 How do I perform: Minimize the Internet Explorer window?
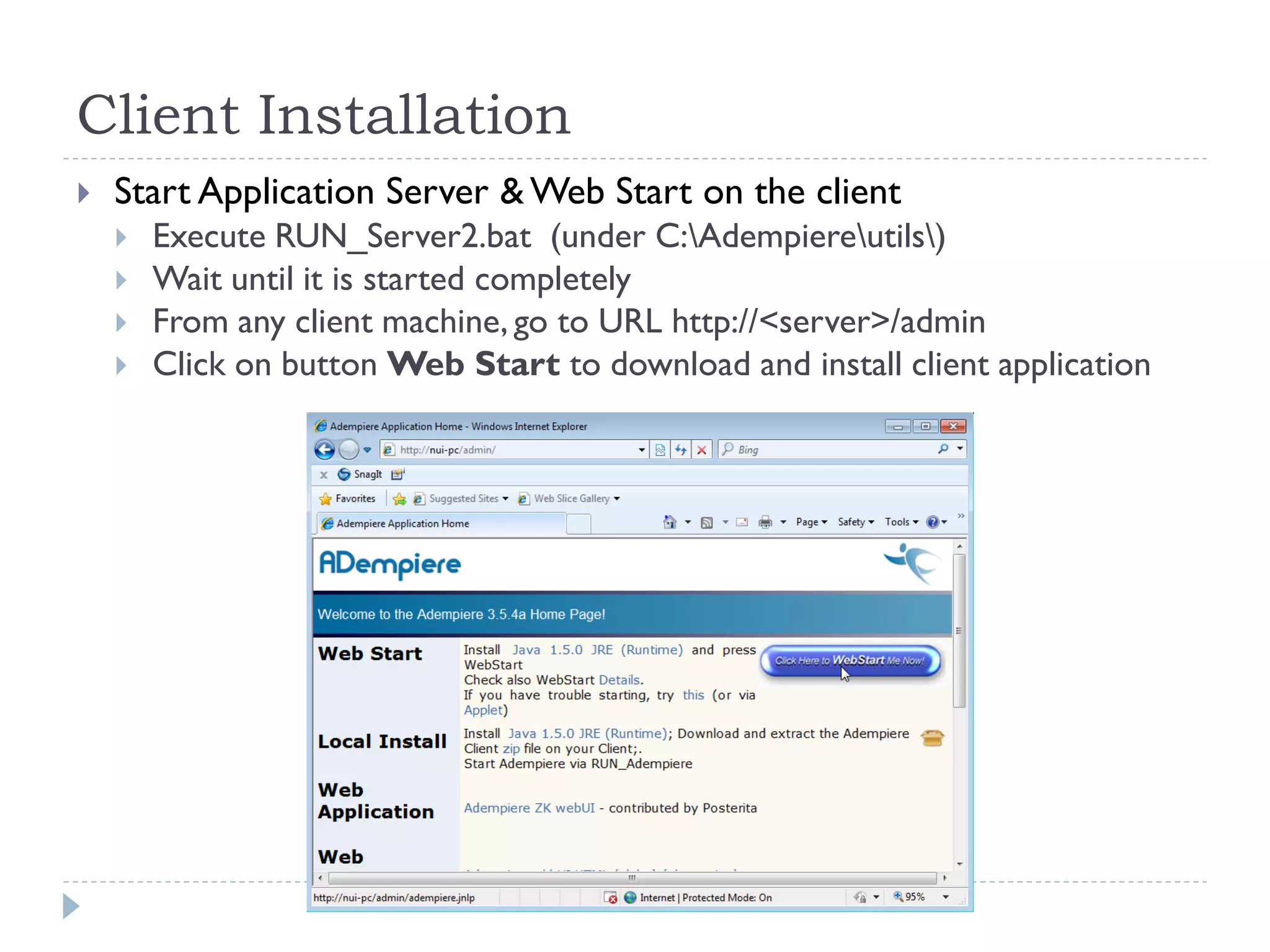(897, 426)
